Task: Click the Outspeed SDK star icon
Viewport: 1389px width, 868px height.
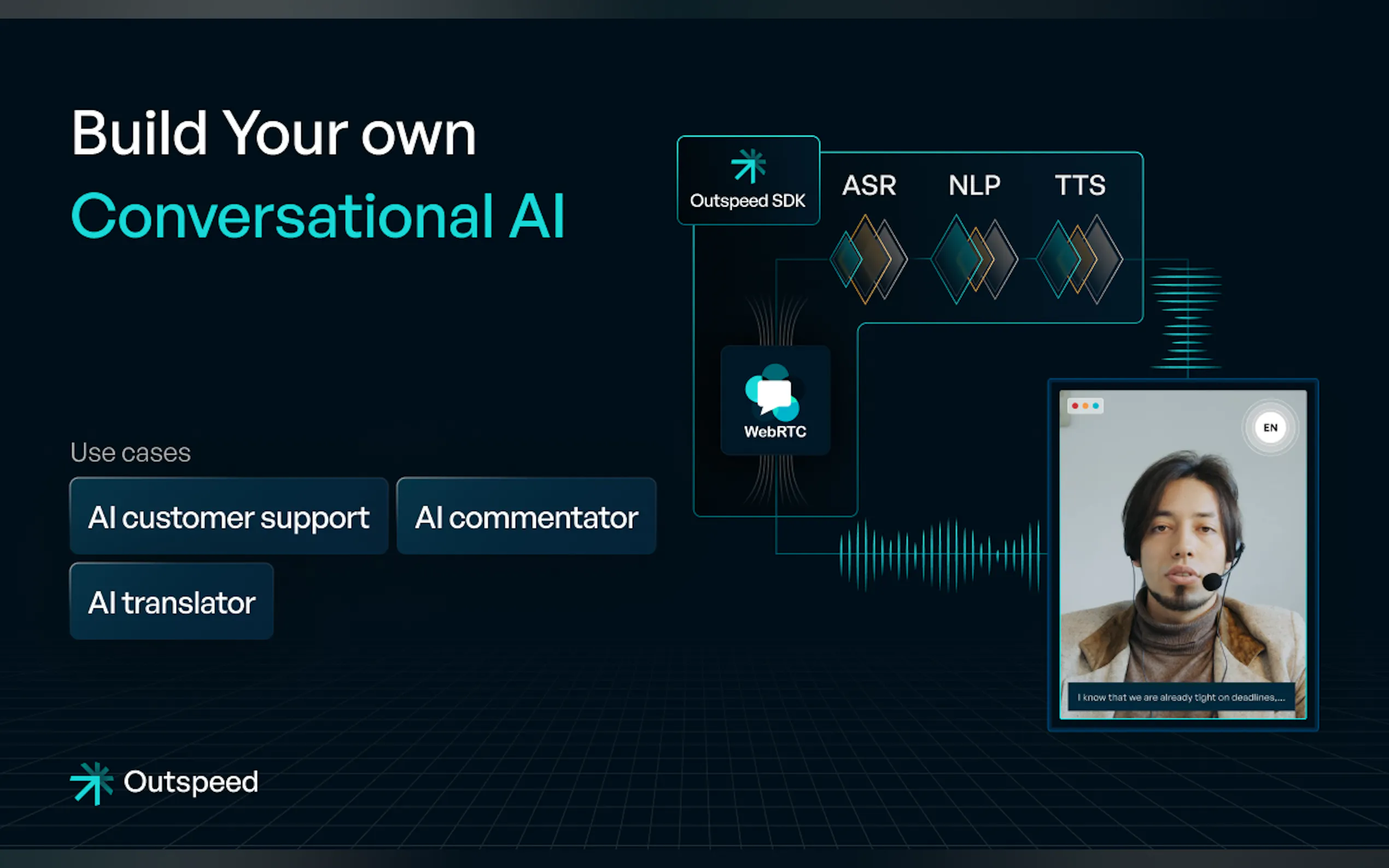Action: (748, 166)
